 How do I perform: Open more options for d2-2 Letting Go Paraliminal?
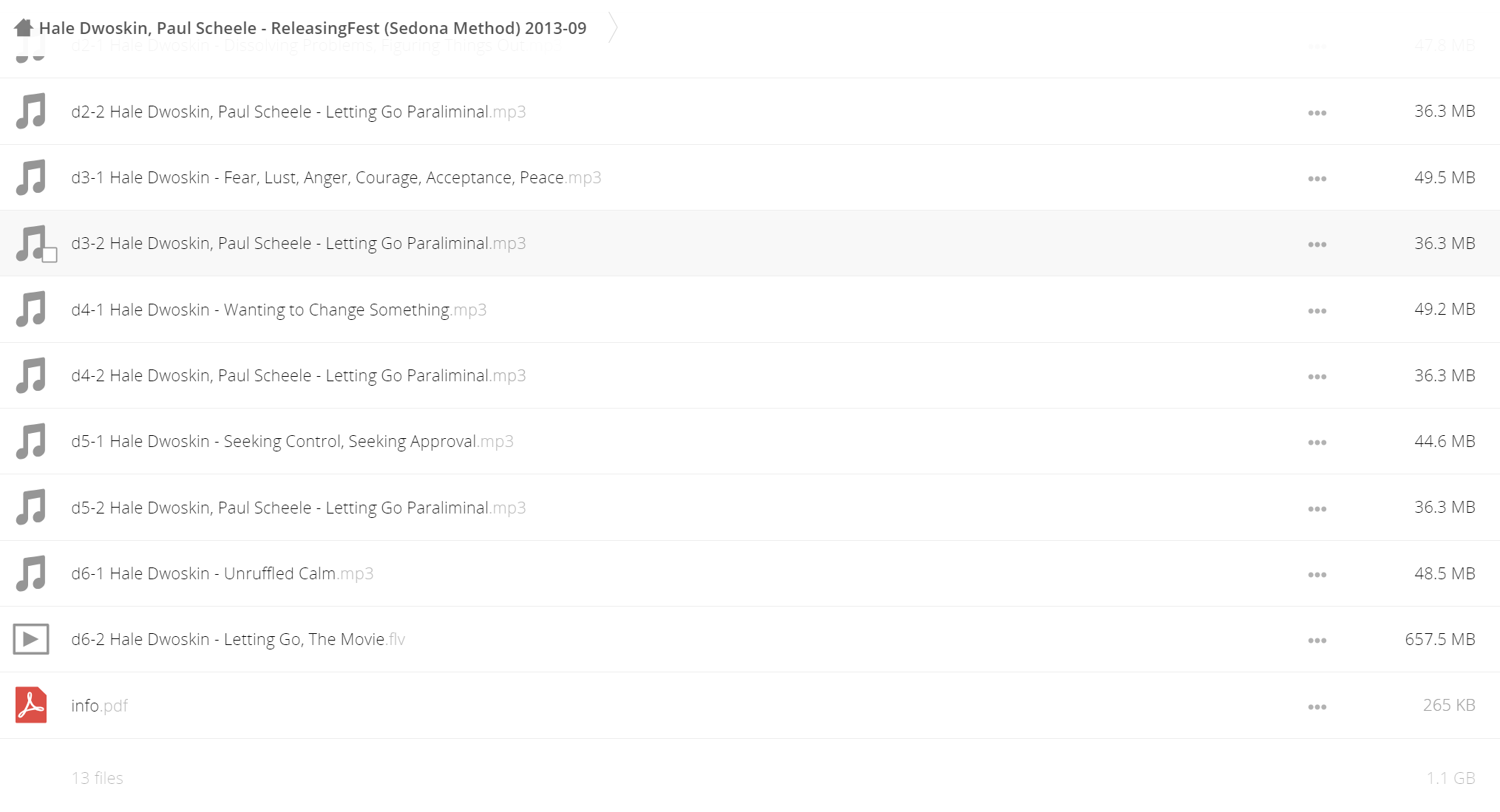pos(1317,113)
